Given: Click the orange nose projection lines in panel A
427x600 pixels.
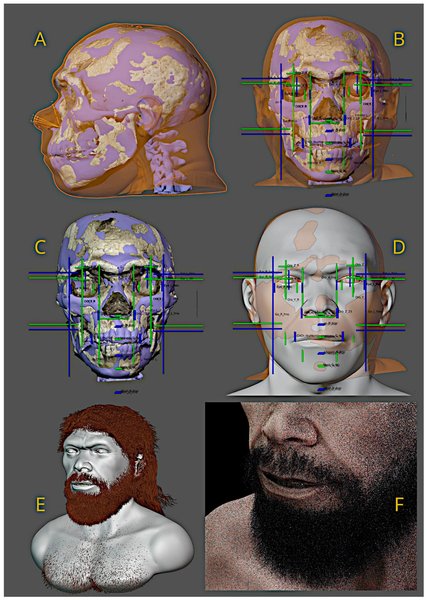Looking at the screenshot, I should click(43, 122).
